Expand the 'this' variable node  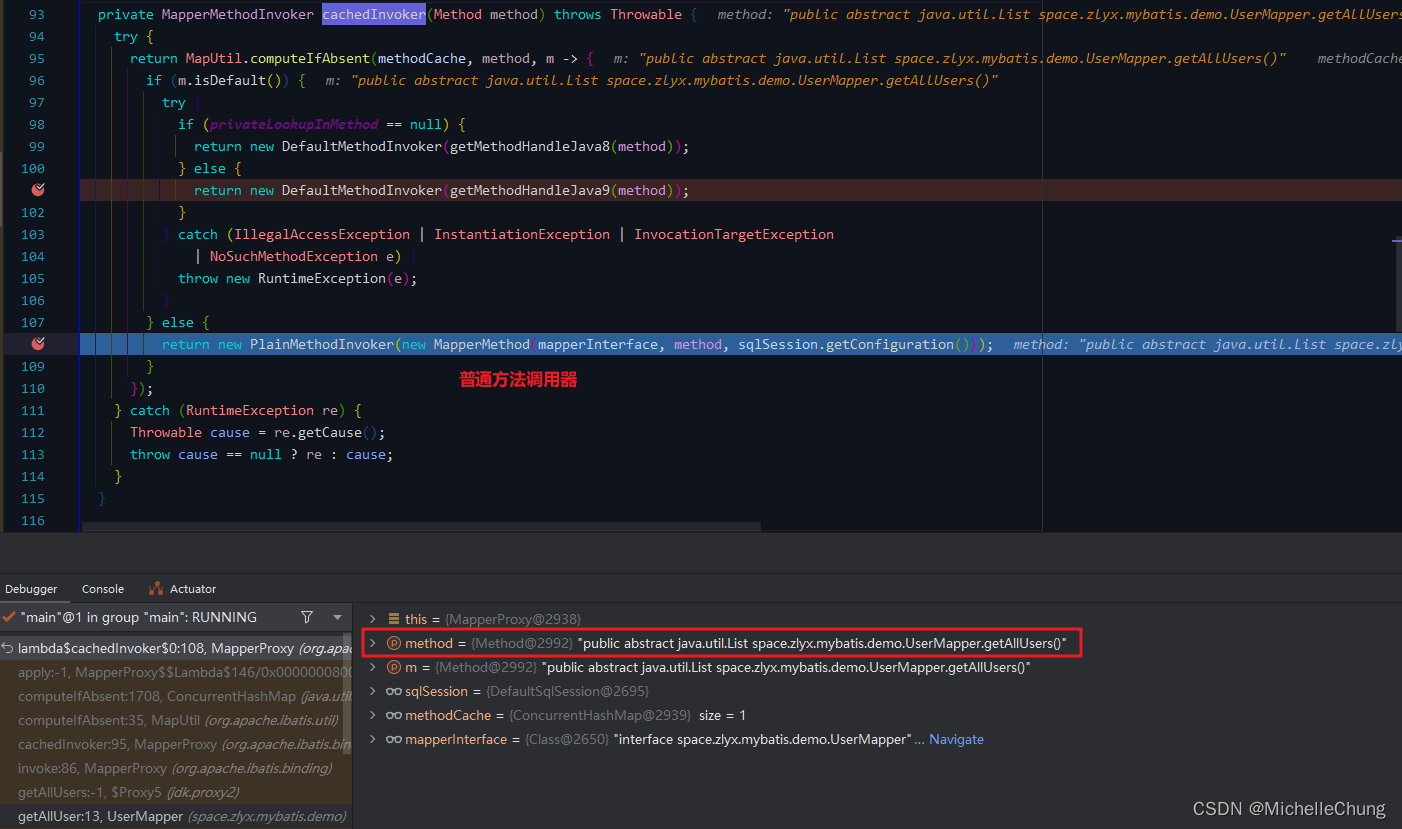point(373,619)
